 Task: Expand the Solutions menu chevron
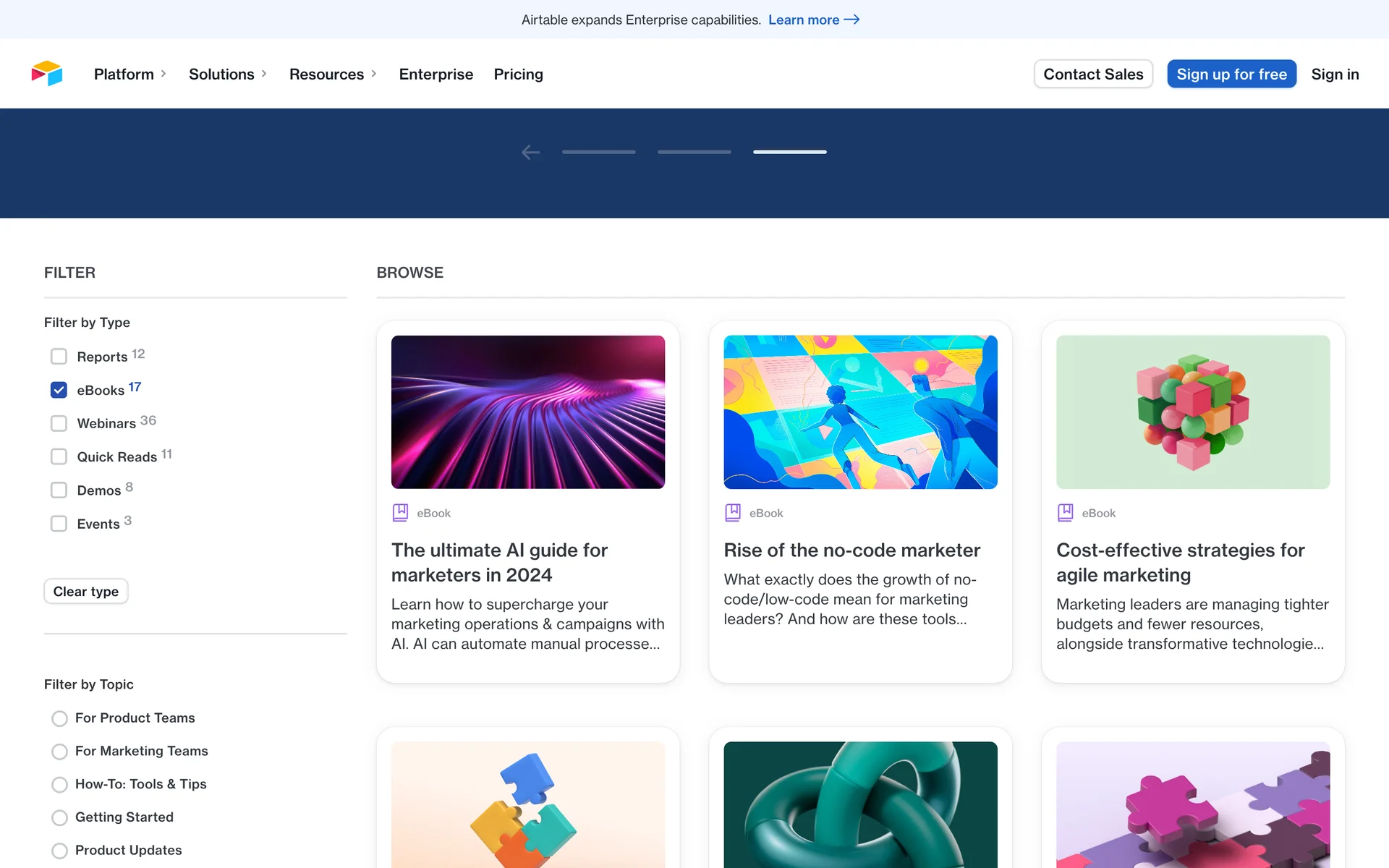(264, 74)
